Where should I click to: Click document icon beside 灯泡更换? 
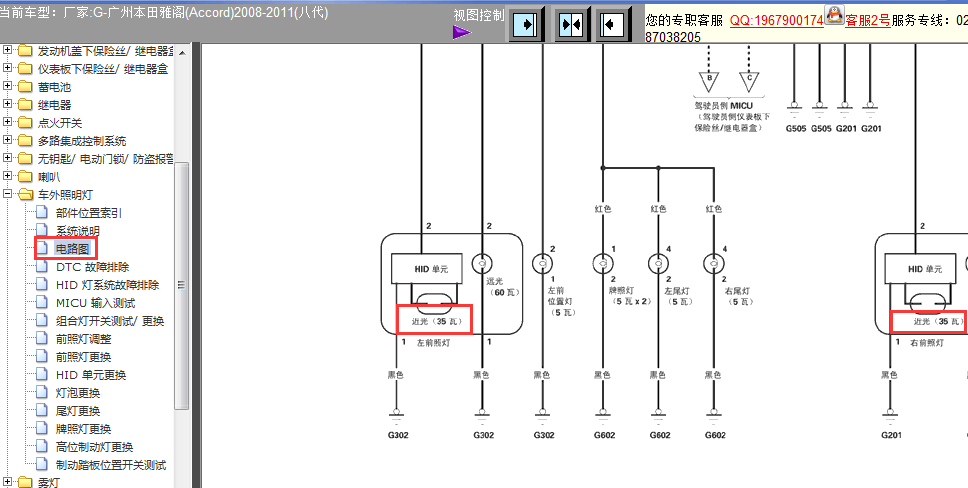click(x=42, y=392)
